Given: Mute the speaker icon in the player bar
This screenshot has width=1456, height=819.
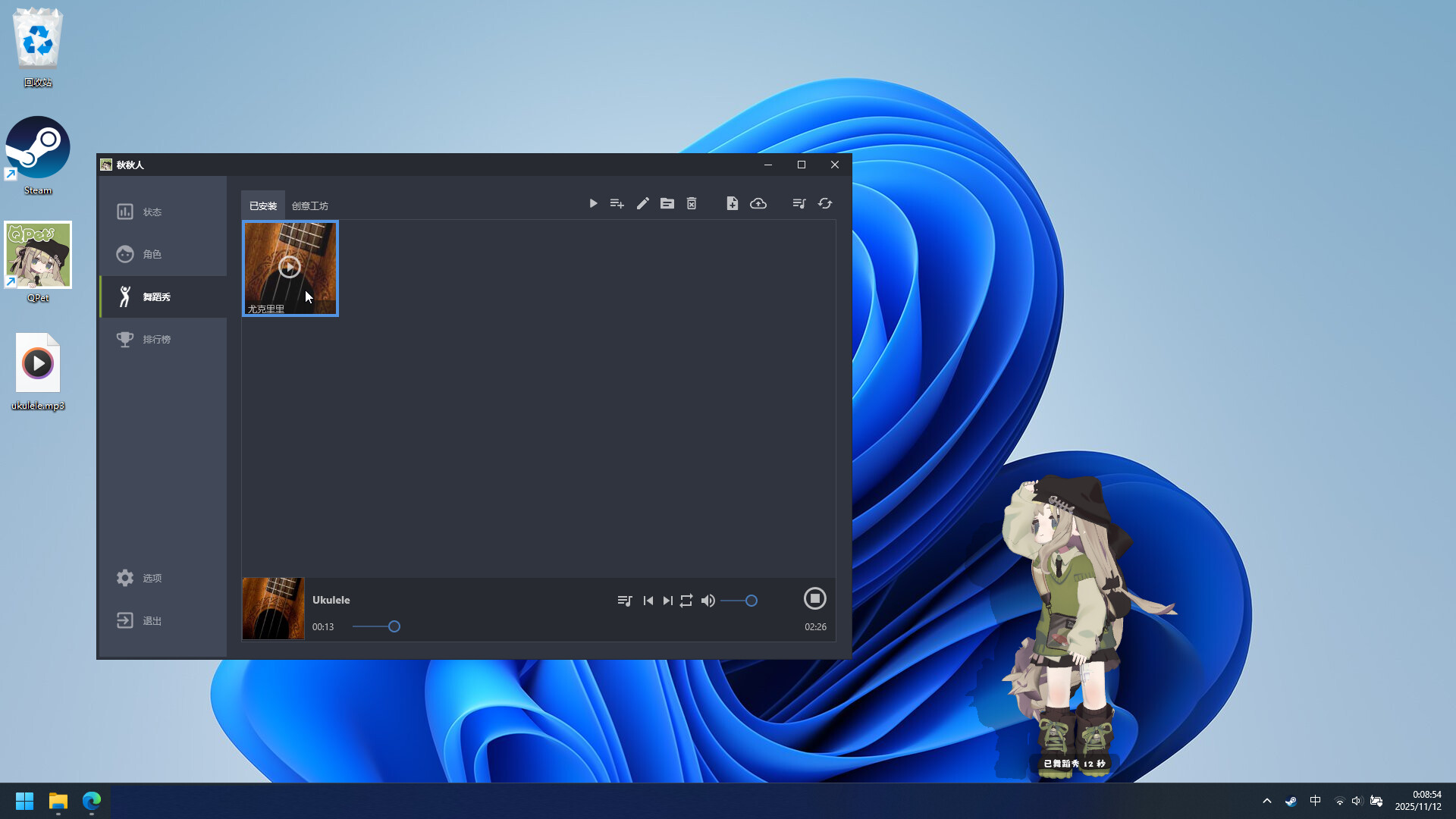Looking at the screenshot, I should coord(708,600).
